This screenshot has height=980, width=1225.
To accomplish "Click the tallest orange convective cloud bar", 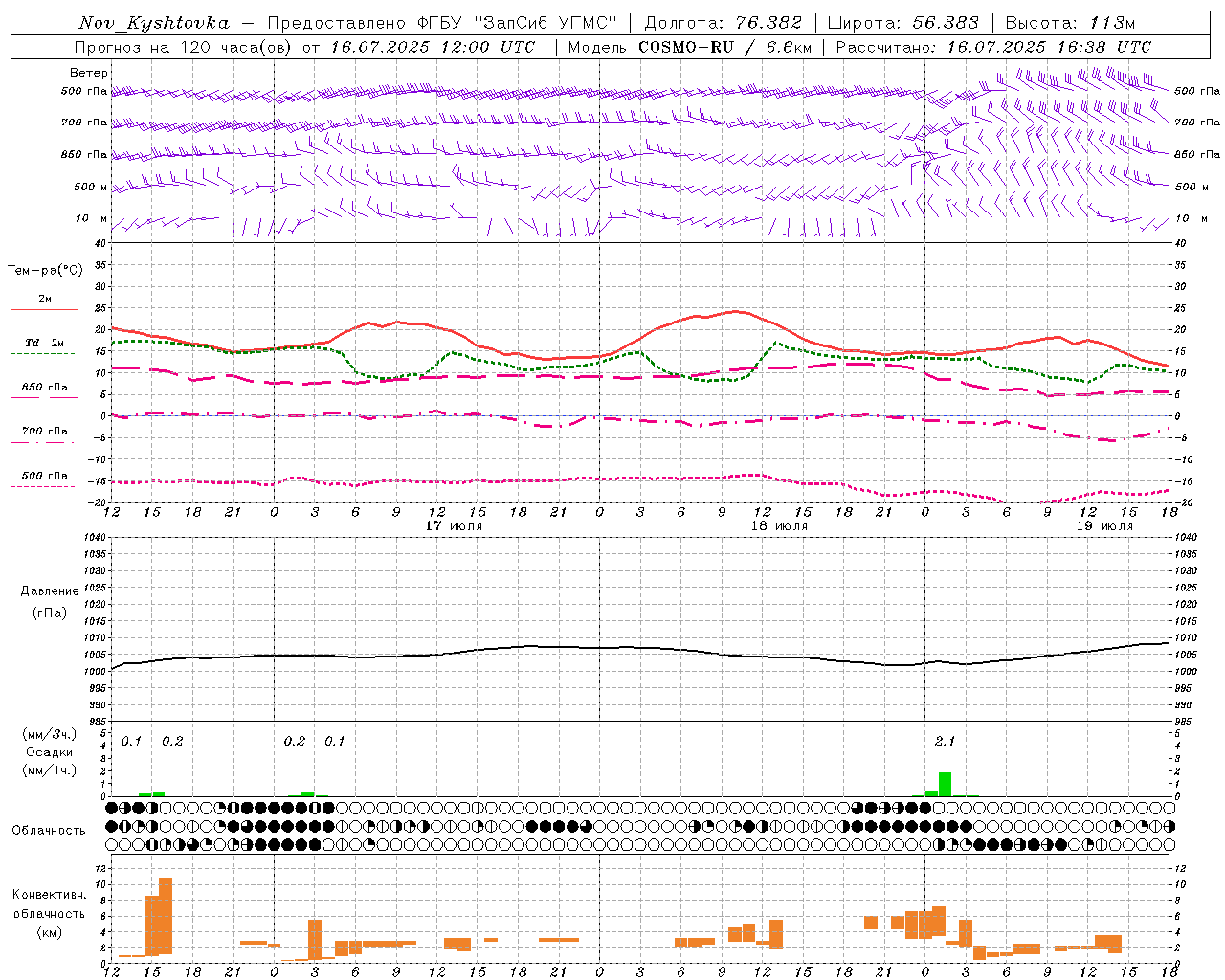I will click(166, 915).
